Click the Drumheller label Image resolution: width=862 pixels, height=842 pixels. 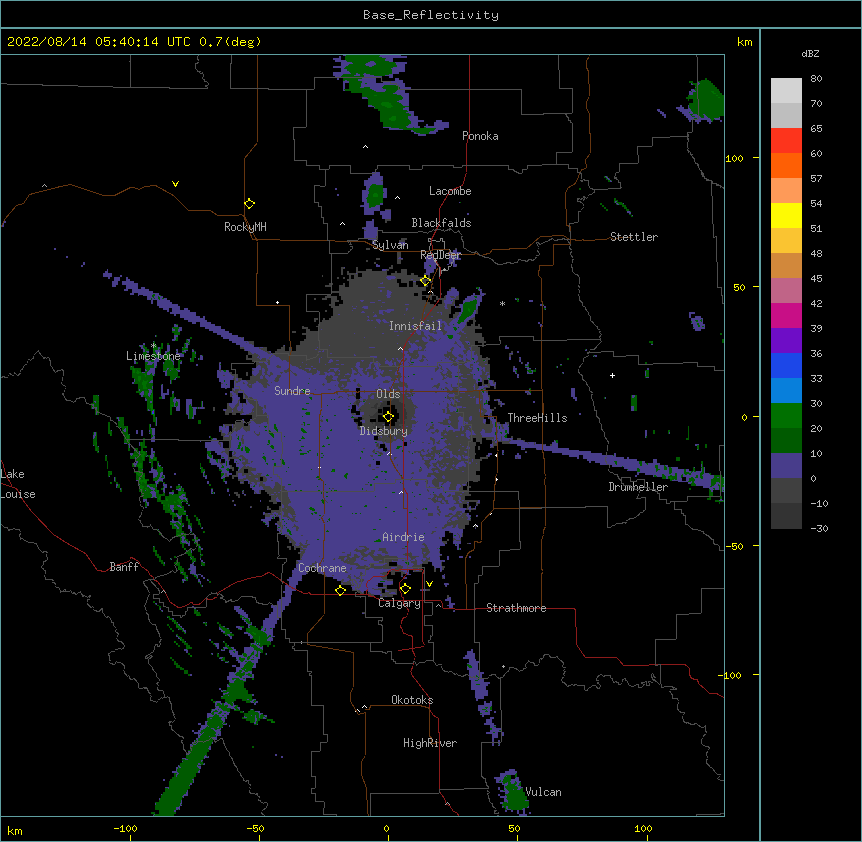point(638,487)
